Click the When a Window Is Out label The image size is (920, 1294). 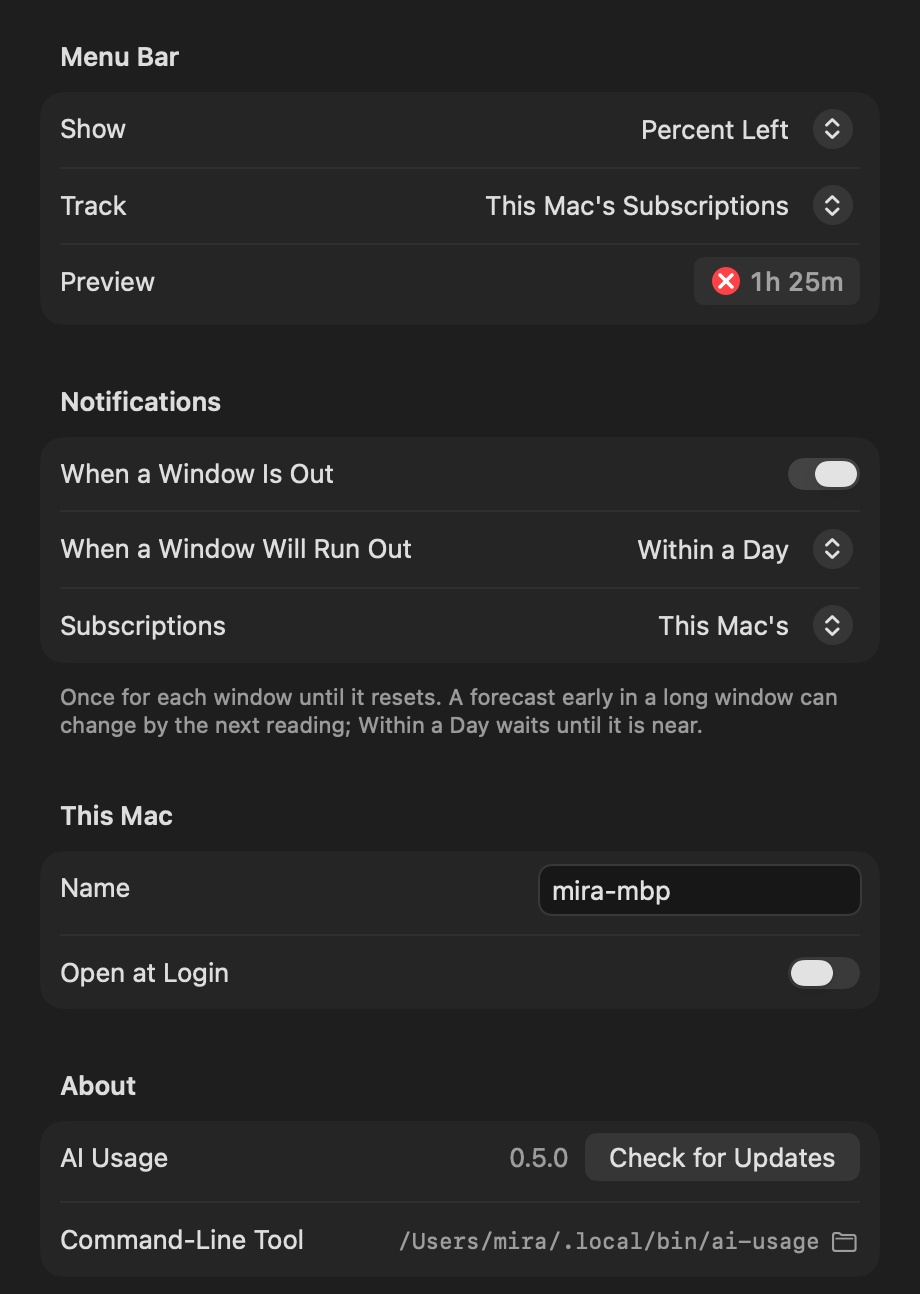click(197, 474)
